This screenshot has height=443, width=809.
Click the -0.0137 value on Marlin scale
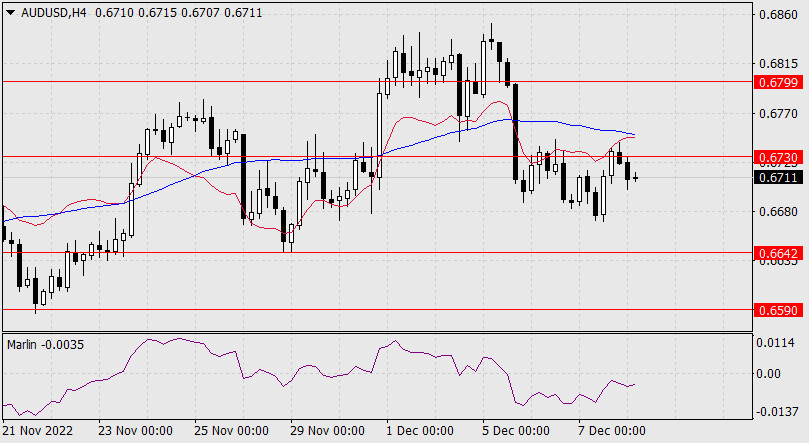tap(775, 412)
